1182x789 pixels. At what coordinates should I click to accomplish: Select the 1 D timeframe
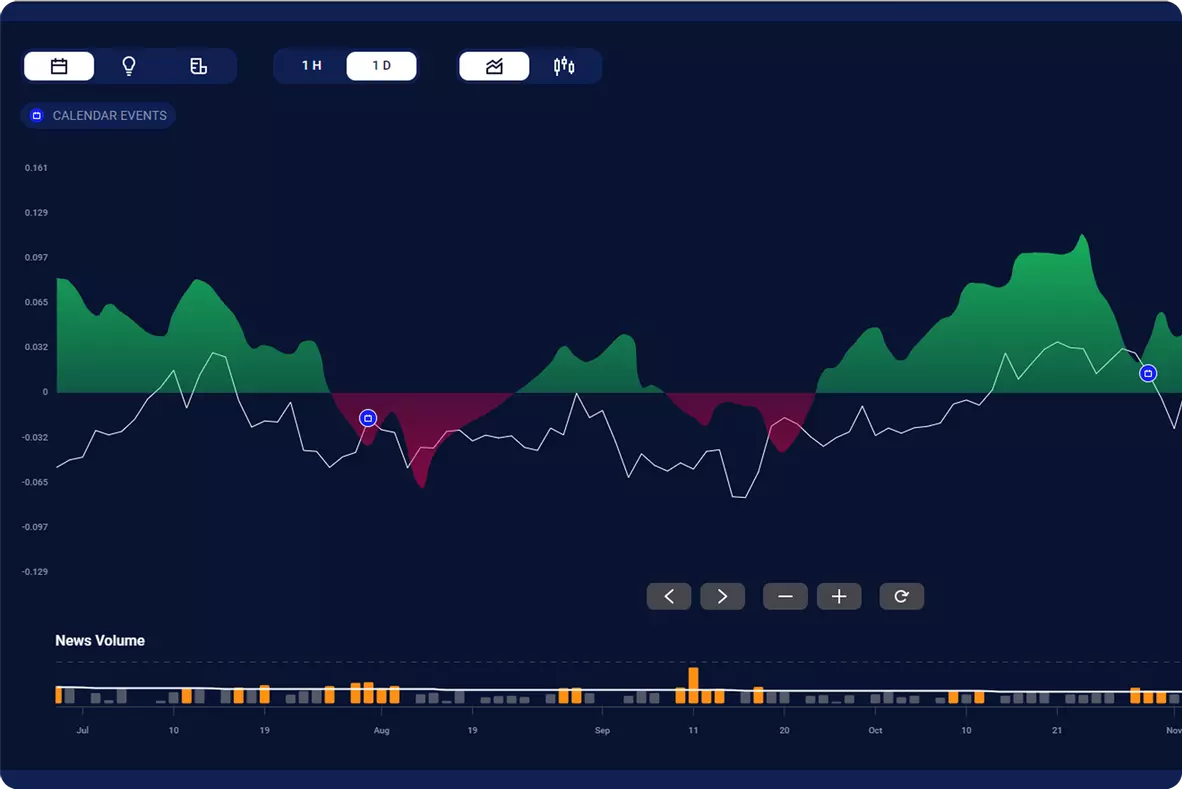[x=381, y=66]
